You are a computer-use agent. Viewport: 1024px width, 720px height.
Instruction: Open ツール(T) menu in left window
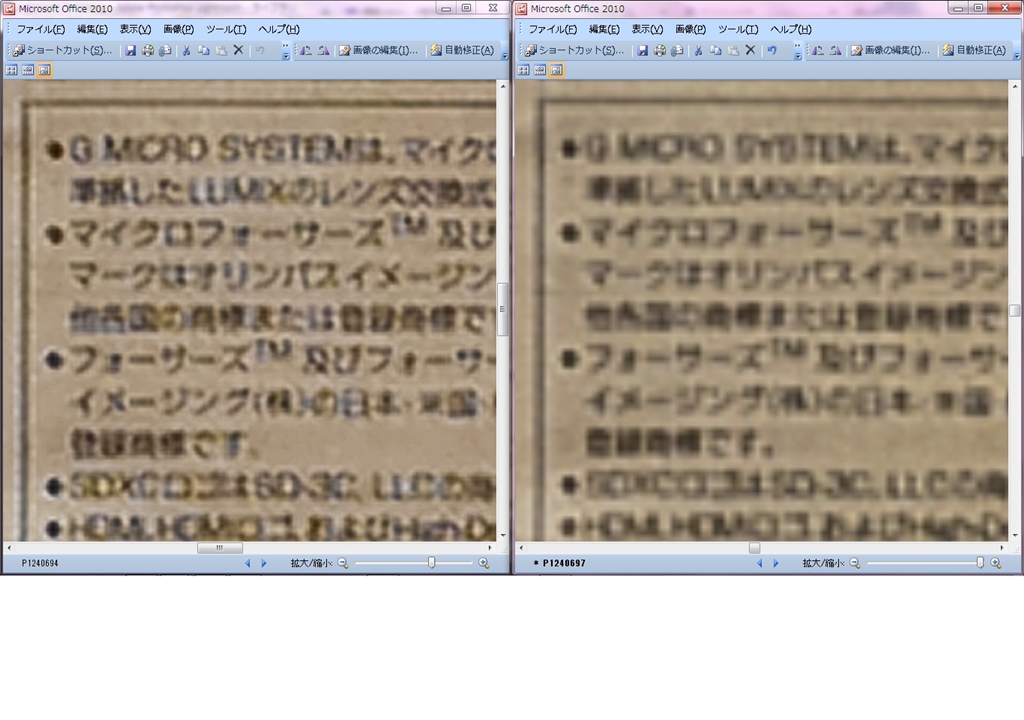coord(226,29)
